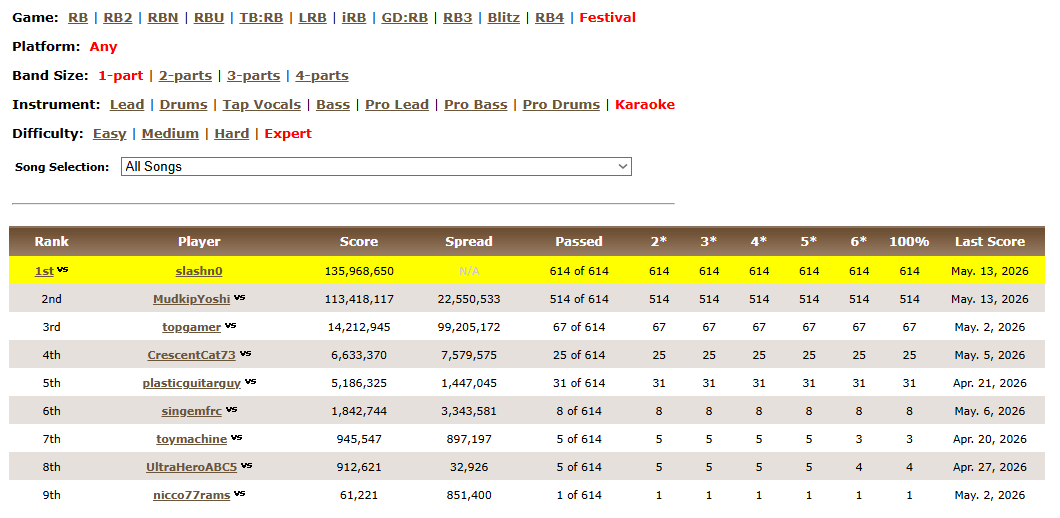Select the RB3 game link
Screen dimensions: 1060x518
pyautogui.click(x=458, y=18)
